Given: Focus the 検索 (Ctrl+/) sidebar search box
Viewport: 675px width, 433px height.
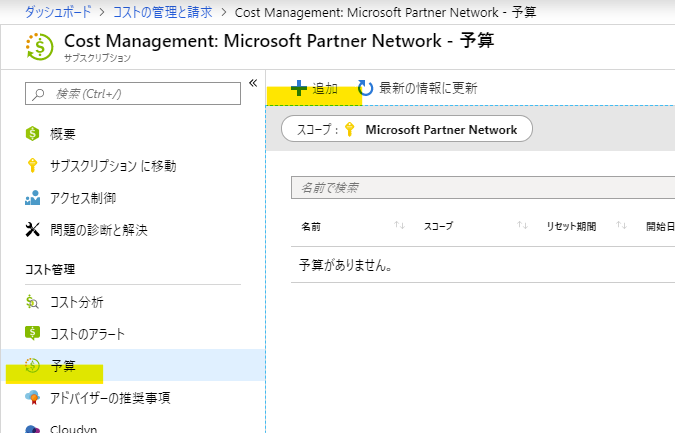Looking at the screenshot, I should pos(133,93).
